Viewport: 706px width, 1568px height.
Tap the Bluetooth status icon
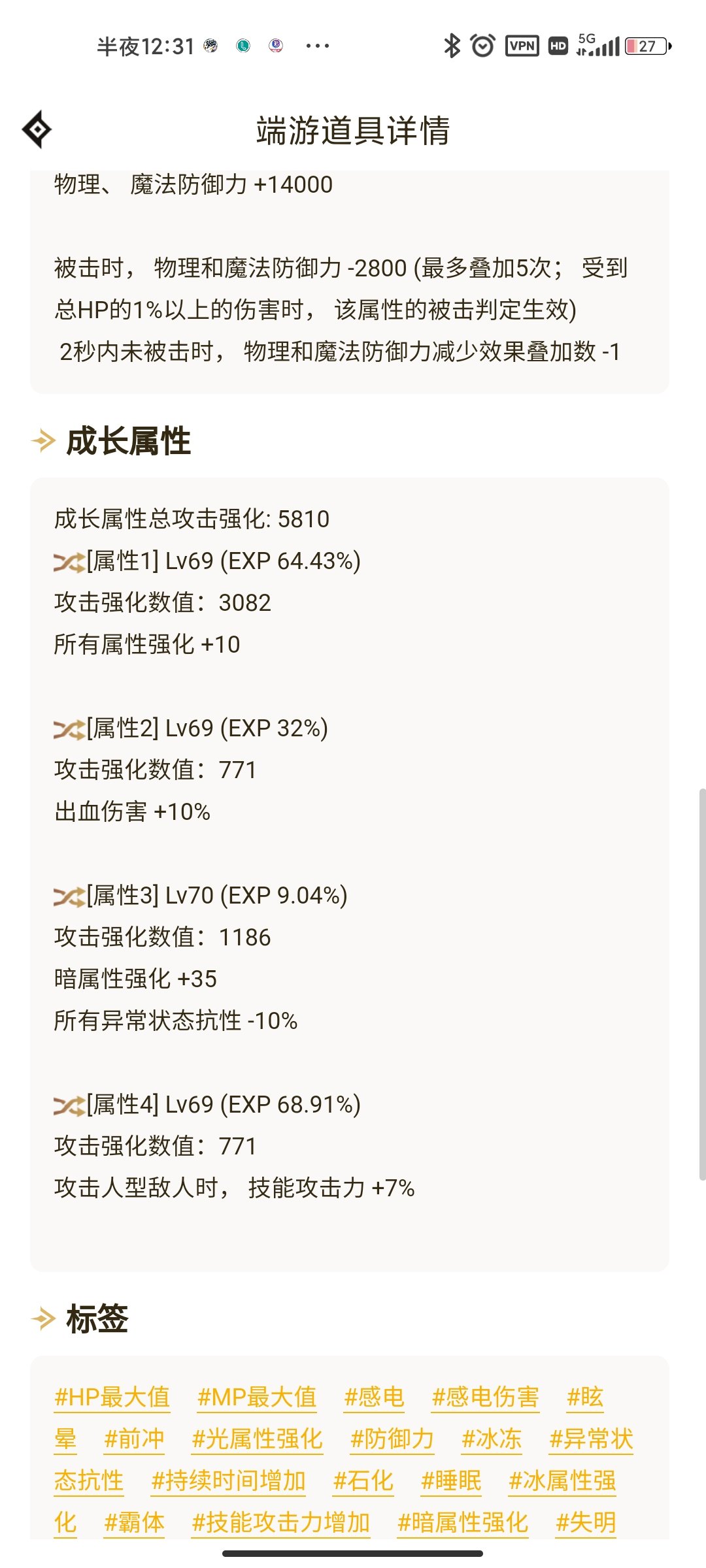point(452,46)
